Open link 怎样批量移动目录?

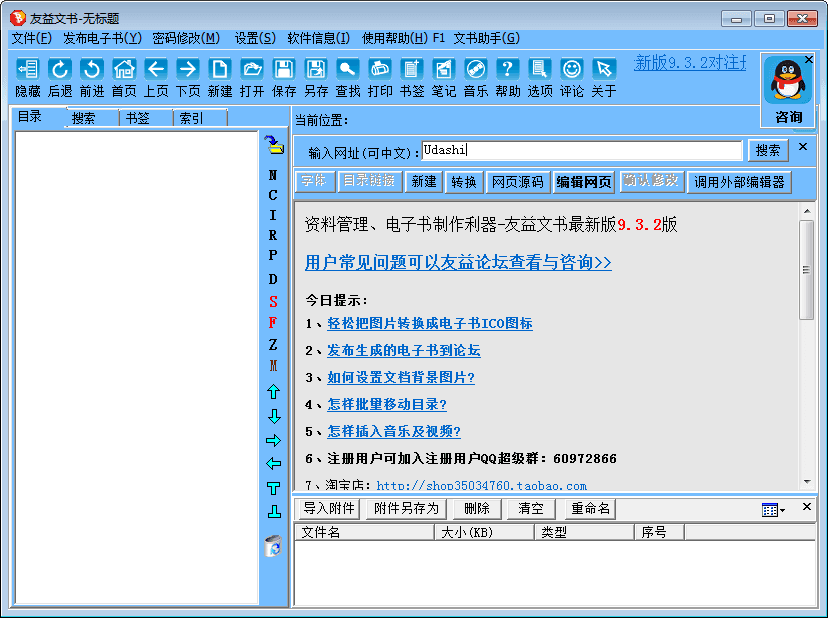point(387,405)
